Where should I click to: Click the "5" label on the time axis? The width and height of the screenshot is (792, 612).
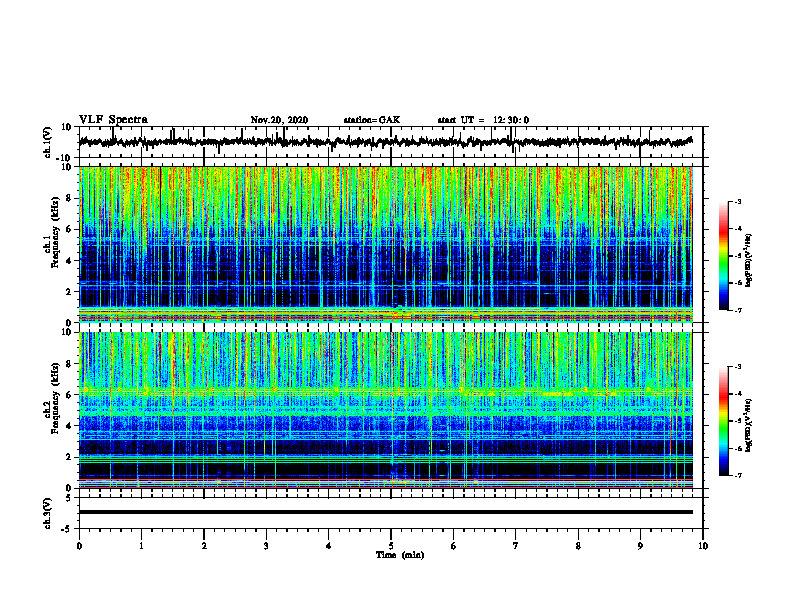(391, 546)
